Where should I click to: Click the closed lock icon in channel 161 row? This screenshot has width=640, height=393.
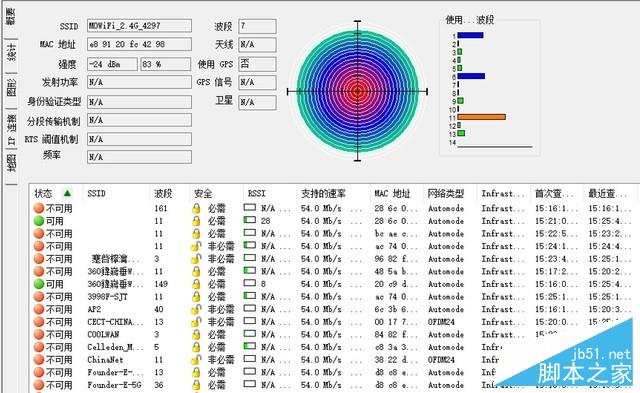pos(196,209)
